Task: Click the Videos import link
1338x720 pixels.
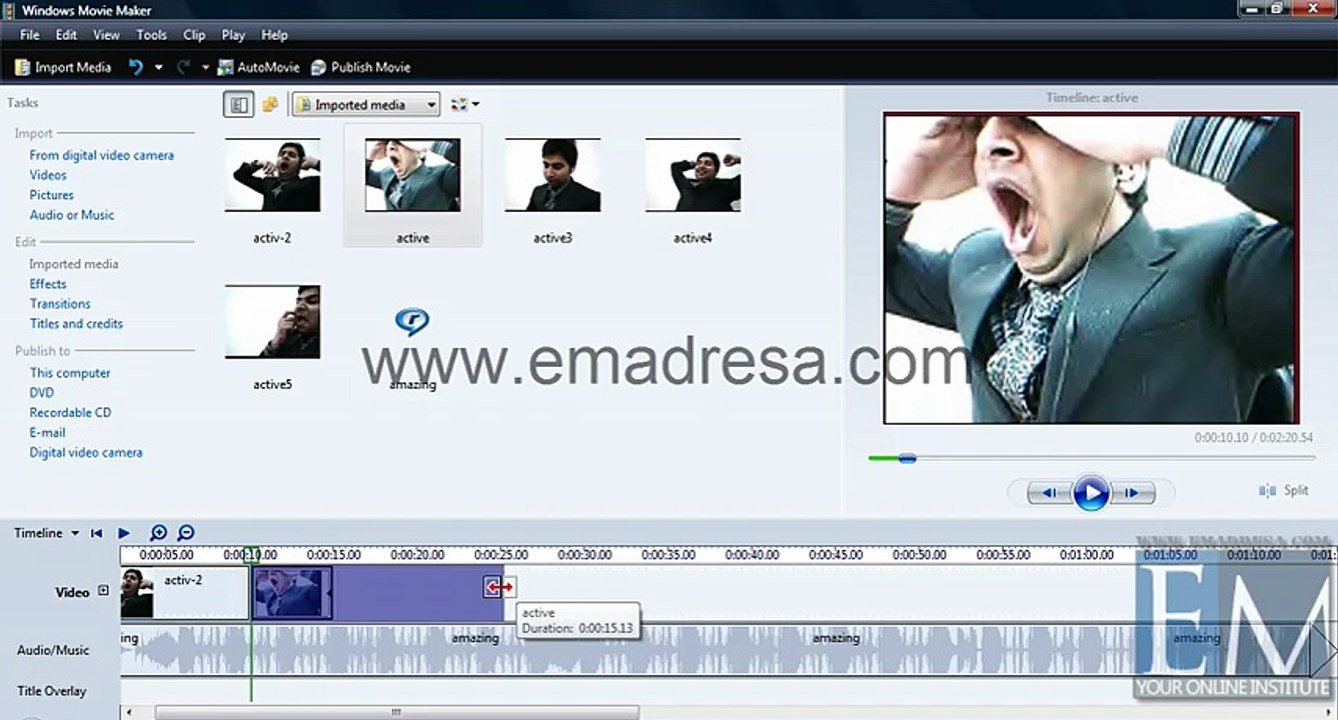Action: (48, 175)
